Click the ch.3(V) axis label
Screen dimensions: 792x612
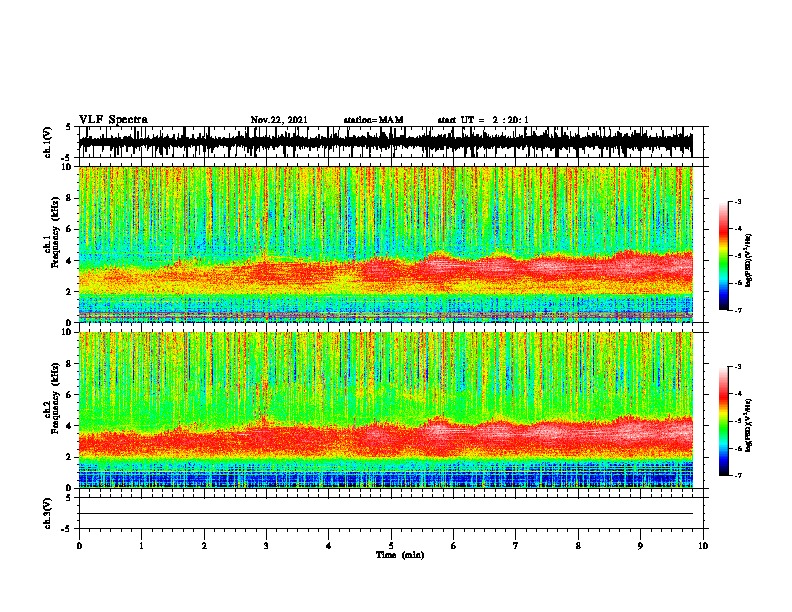click(x=48, y=513)
